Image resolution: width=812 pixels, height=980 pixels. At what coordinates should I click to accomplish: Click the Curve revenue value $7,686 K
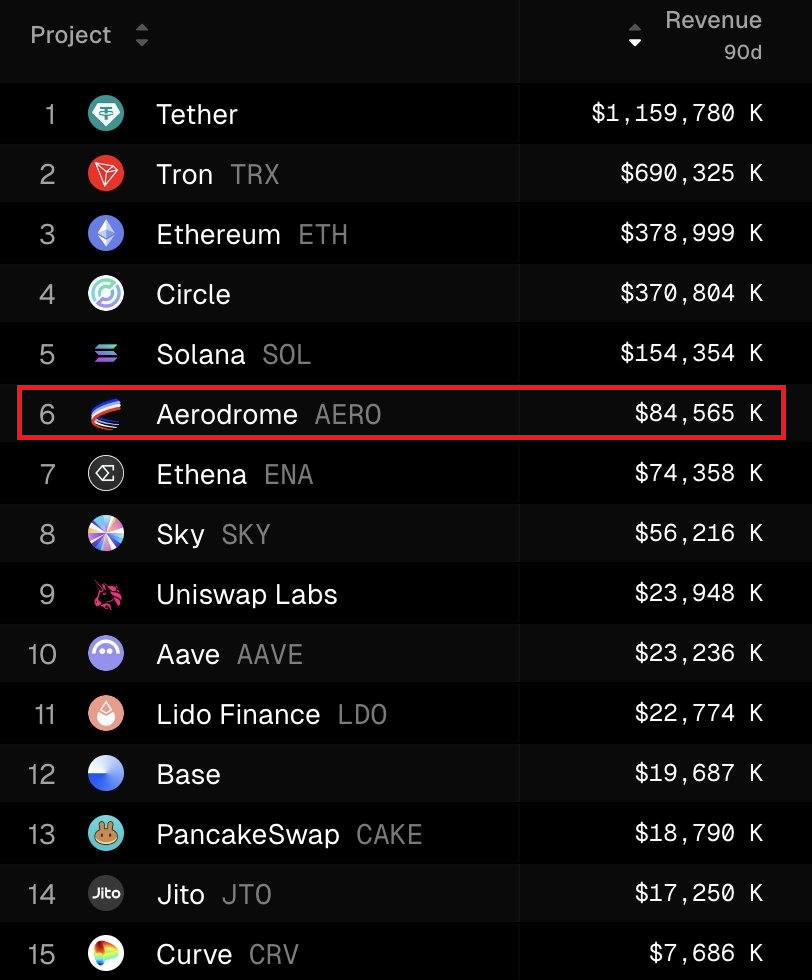706,953
